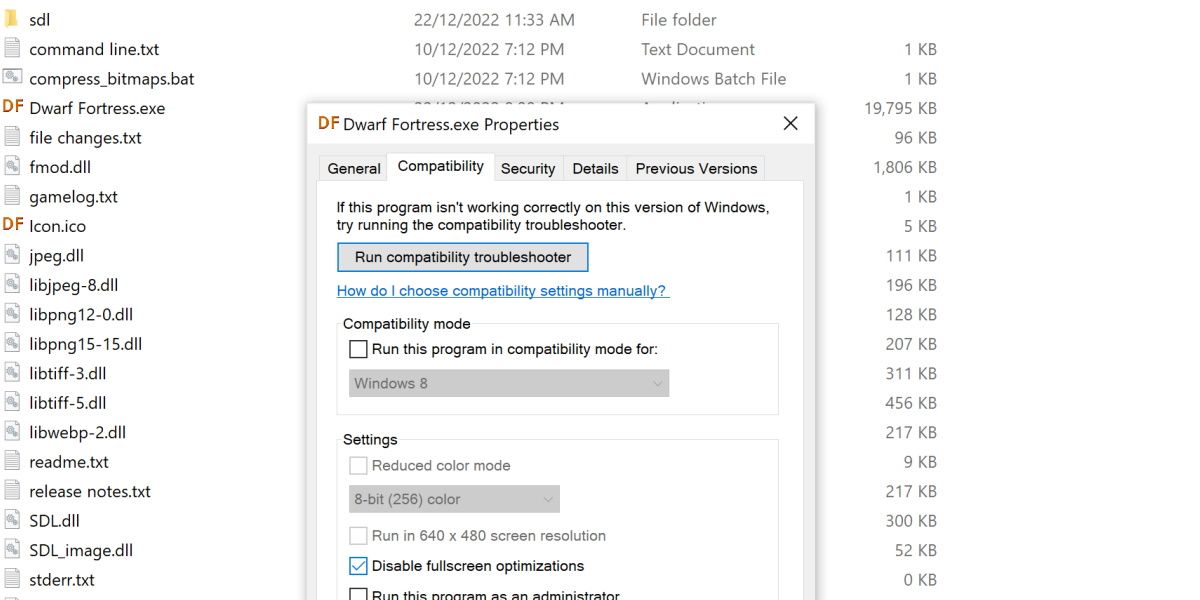Select SDL_image.dll in the file list

(x=81, y=551)
